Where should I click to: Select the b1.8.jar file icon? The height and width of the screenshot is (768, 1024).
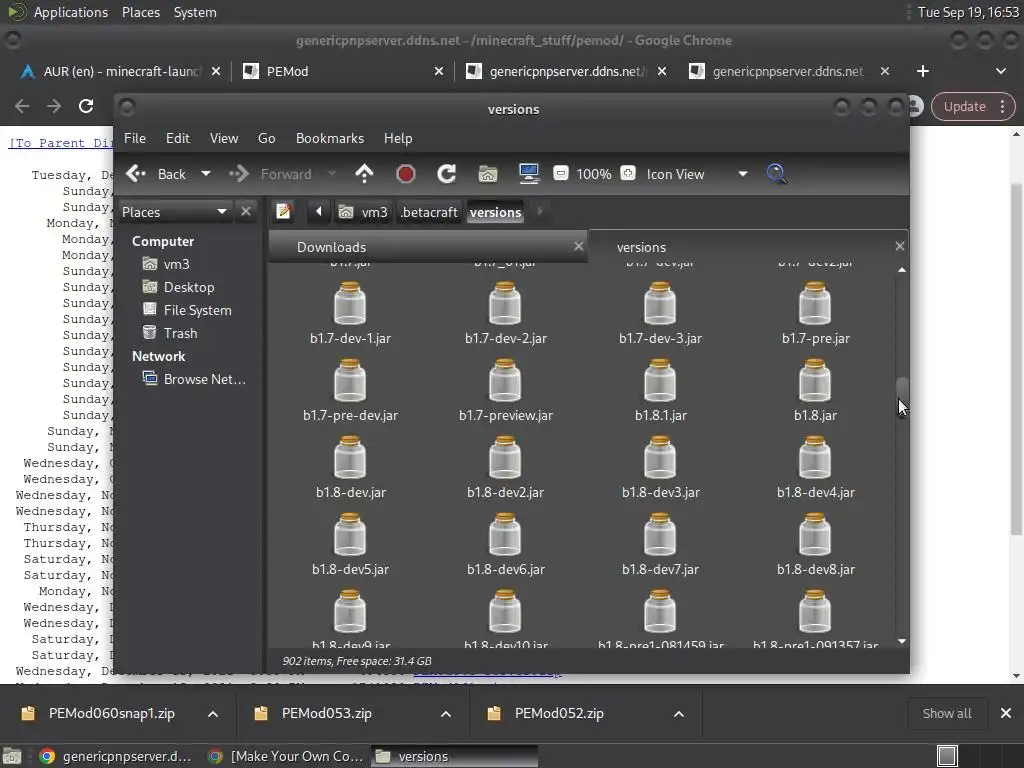point(815,381)
